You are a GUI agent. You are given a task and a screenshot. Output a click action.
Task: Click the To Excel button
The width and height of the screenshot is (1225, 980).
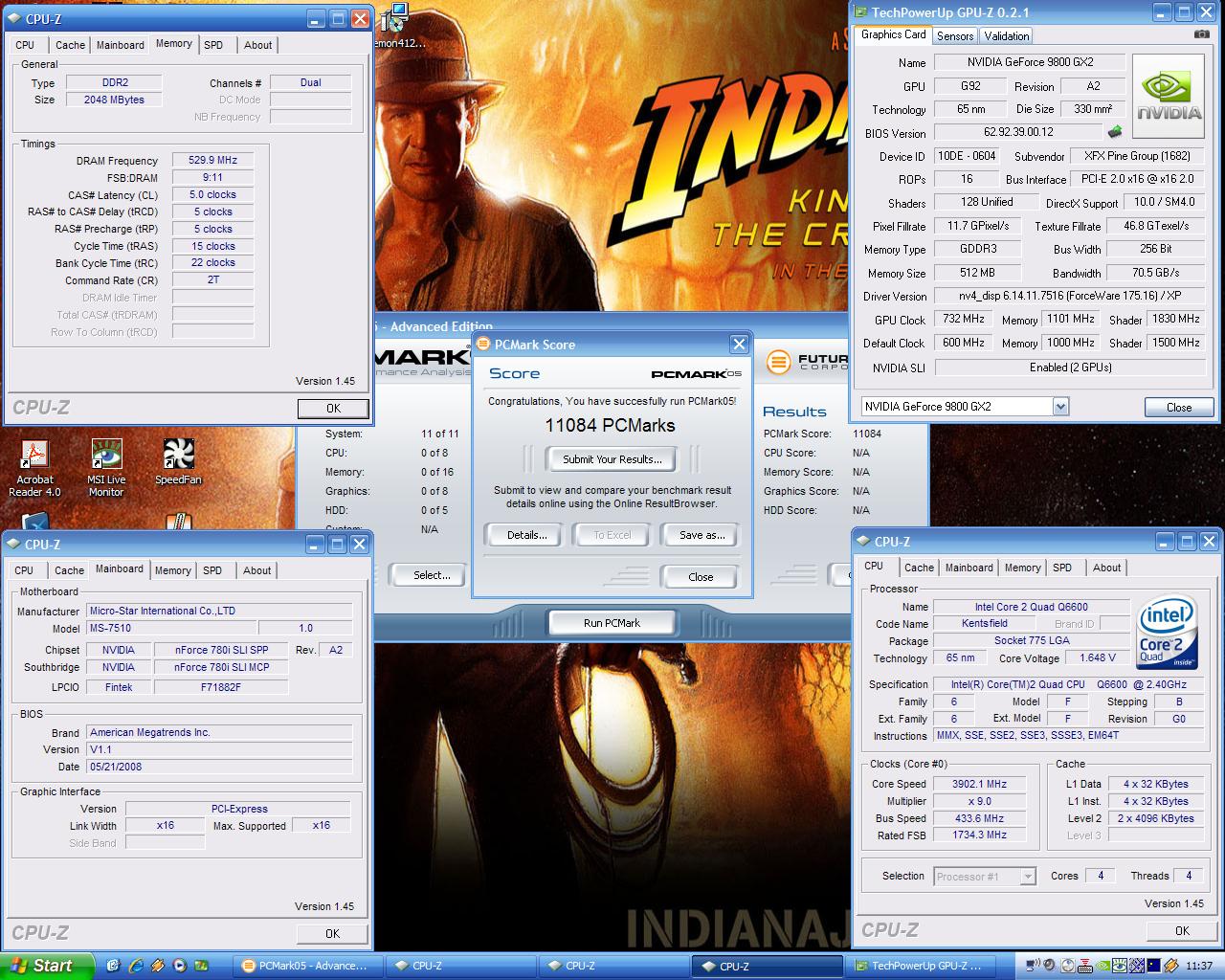[612, 535]
